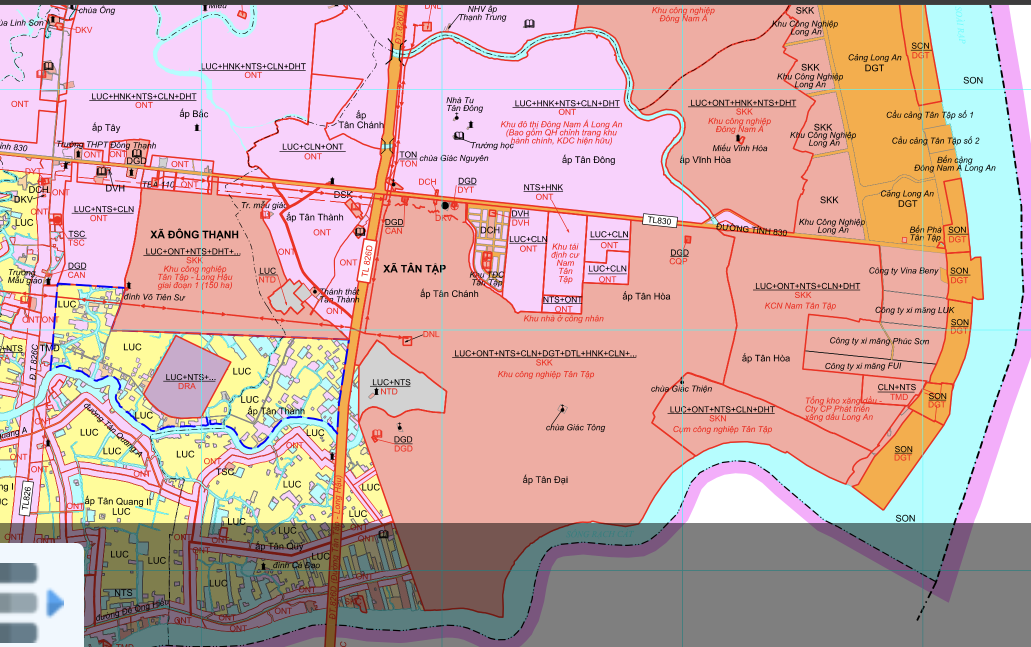Click the TL 826D road label box
This screenshot has width=1031, height=647.
(368, 255)
